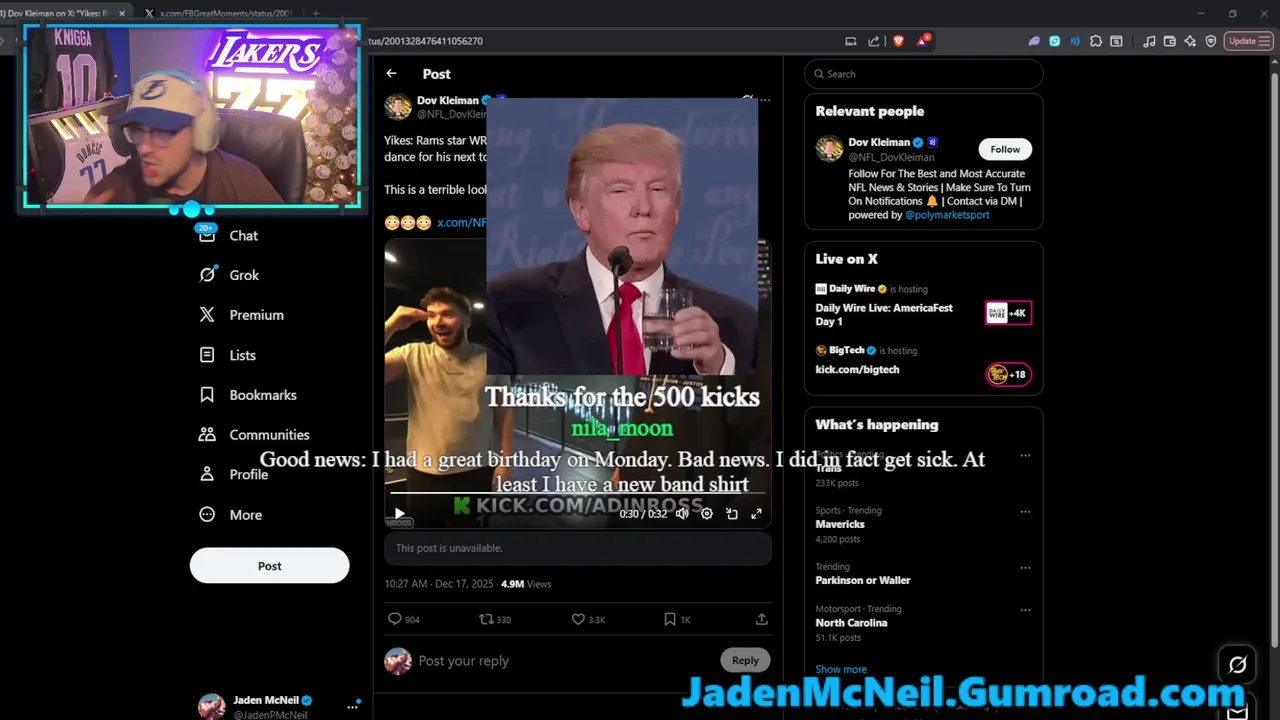
Task: Follow Dov Kleiman
Action: pyautogui.click(x=1005, y=149)
